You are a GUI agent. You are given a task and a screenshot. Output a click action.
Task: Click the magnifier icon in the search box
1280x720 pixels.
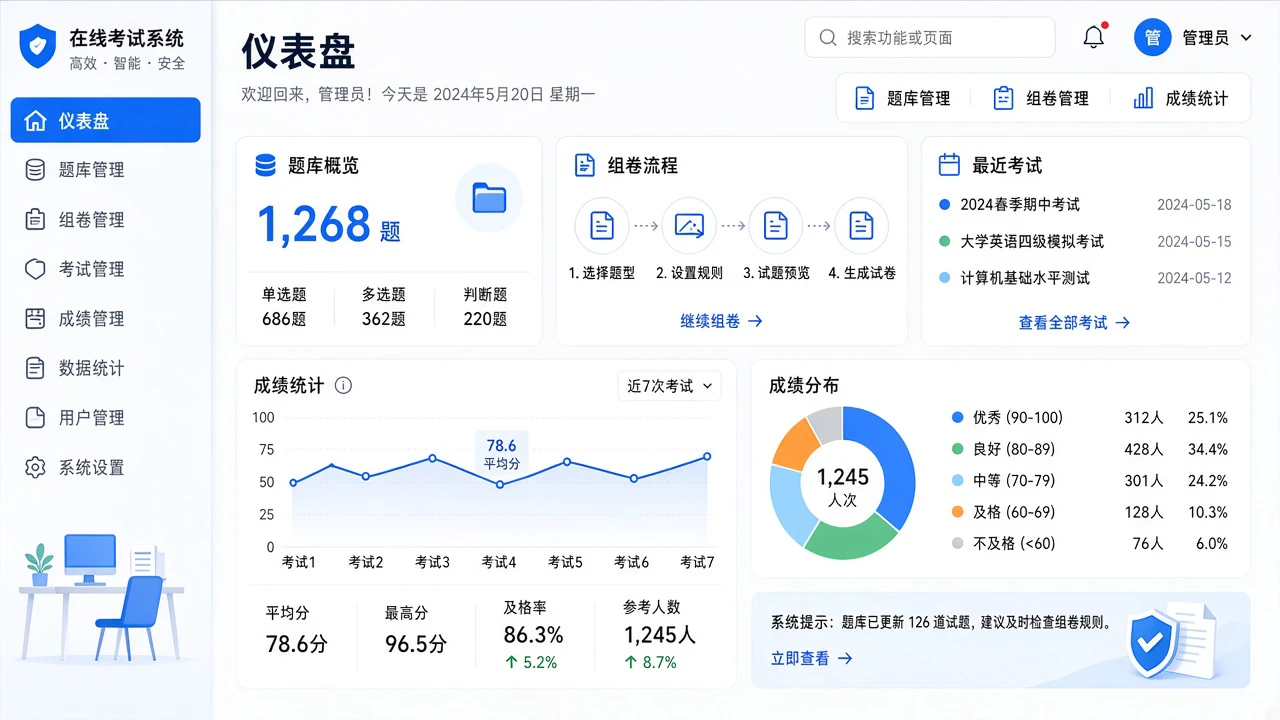[x=828, y=38]
